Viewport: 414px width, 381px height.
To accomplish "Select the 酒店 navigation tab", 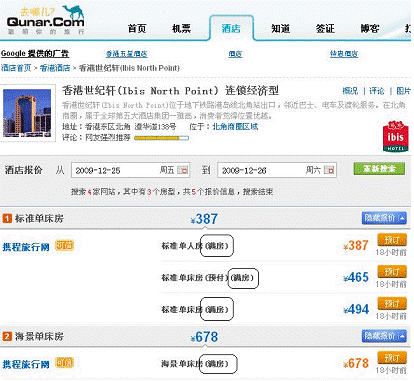I will point(231,29).
